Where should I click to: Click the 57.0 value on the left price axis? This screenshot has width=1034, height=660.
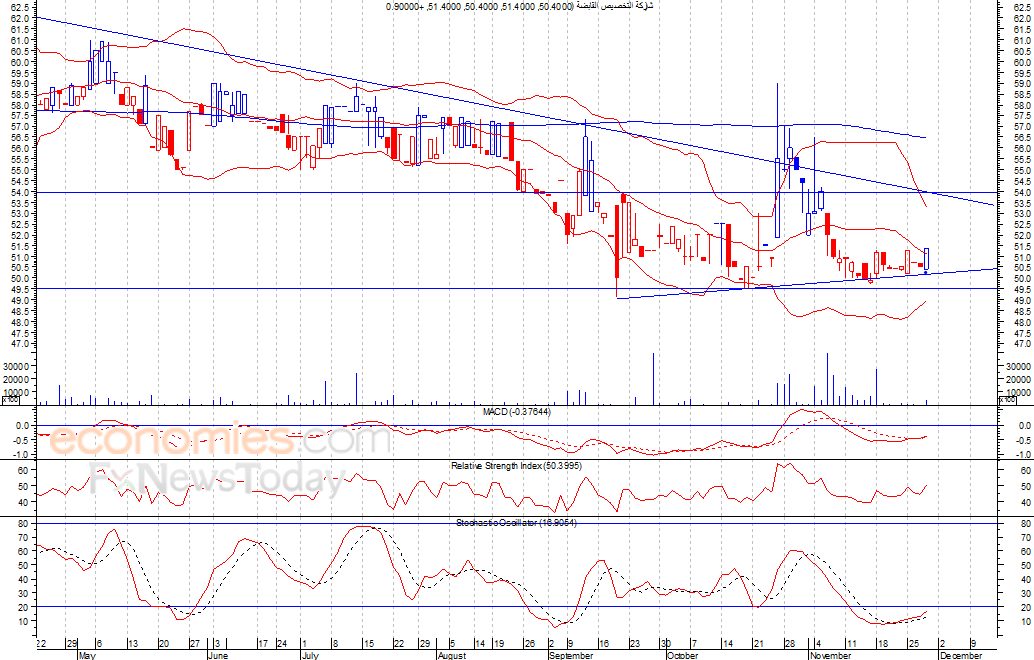(20, 127)
